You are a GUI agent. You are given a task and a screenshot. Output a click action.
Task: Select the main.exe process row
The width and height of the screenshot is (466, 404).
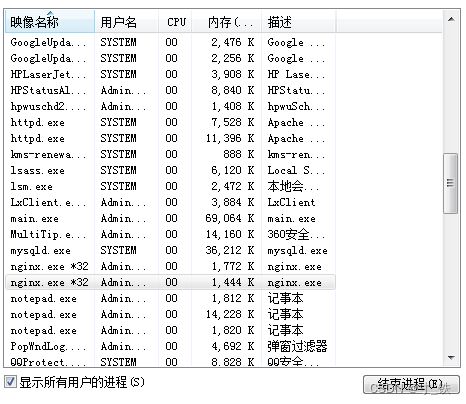tap(170, 218)
